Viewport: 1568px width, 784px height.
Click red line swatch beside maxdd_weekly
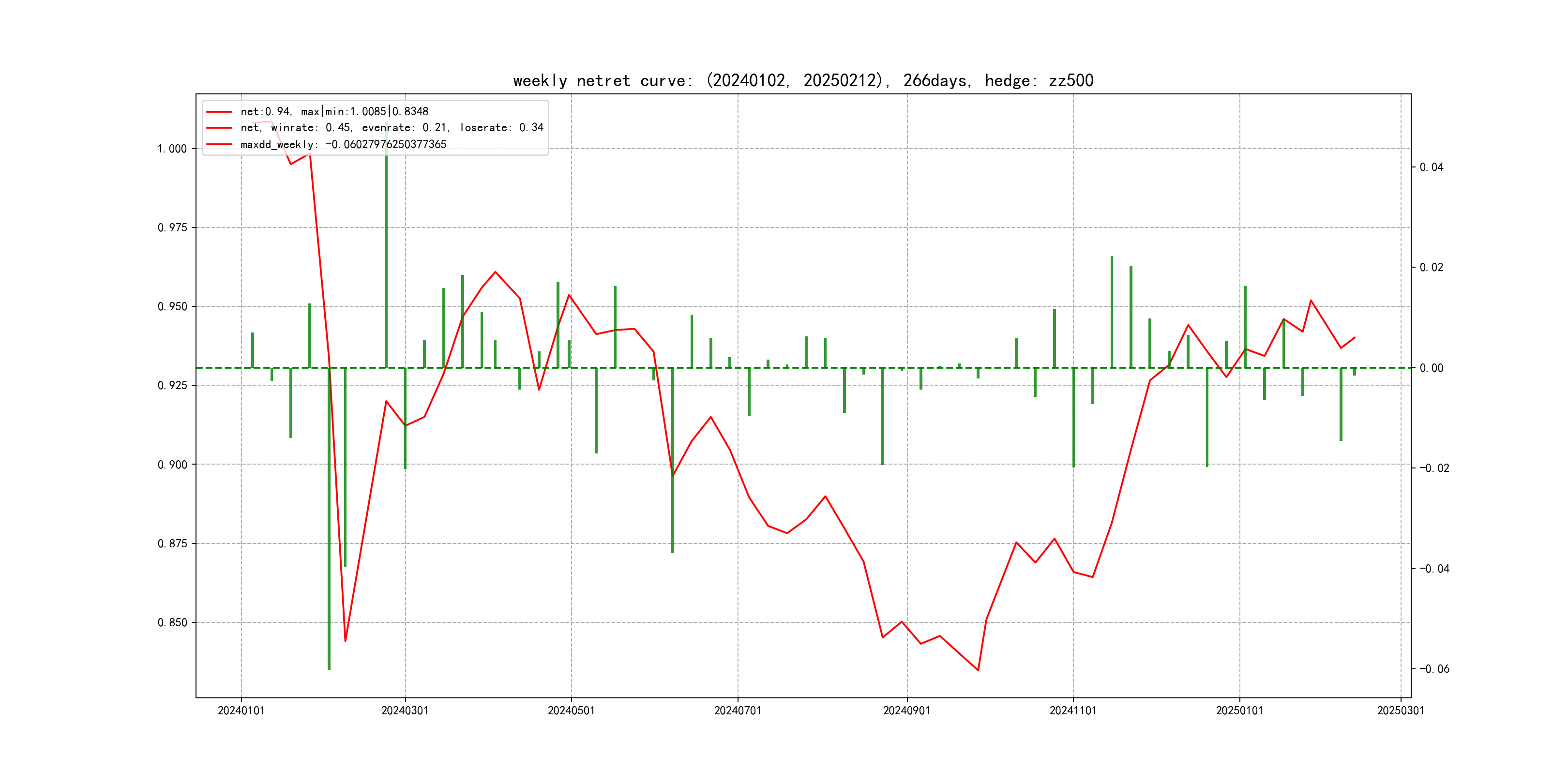point(219,144)
